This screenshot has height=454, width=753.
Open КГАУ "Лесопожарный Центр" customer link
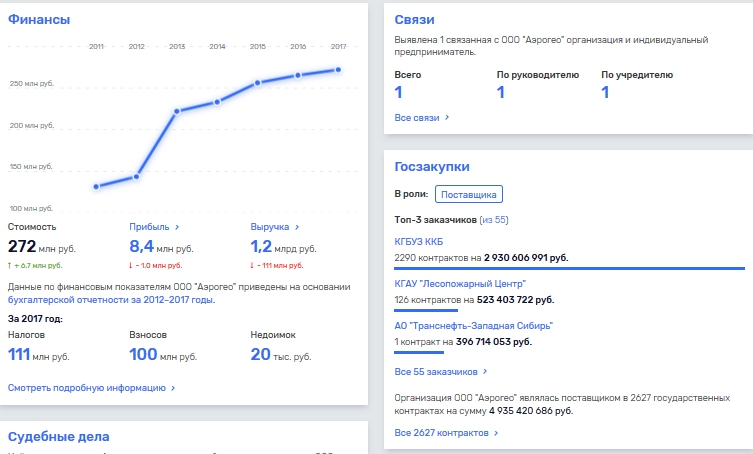[x=460, y=284]
